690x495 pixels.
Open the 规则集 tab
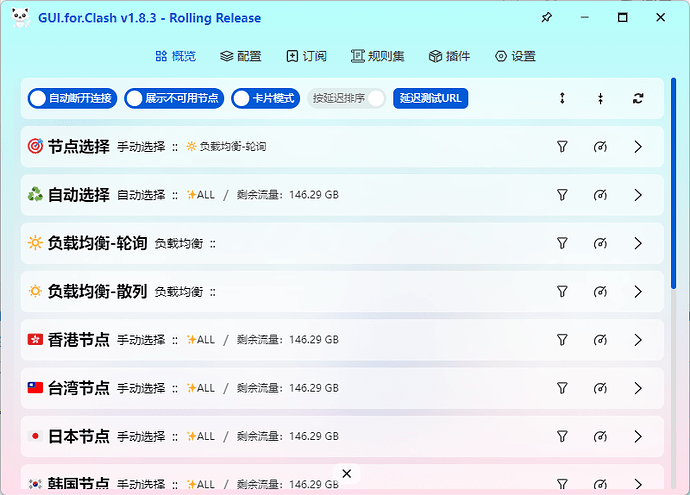[x=378, y=56]
